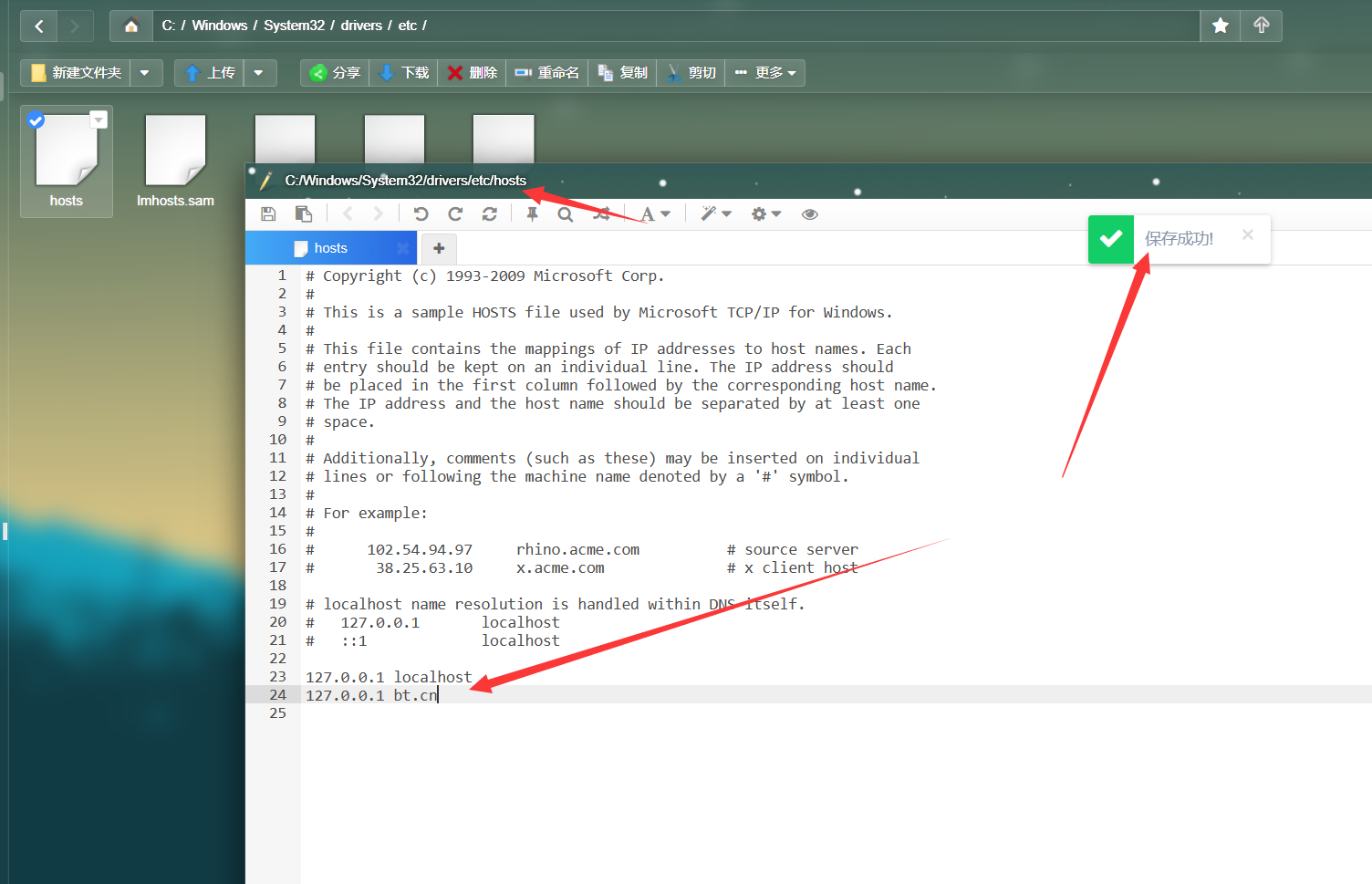Click the '127.0.0.1 localhost' line 23
Image resolution: width=1372 pixels, height=884 pixels.
tap(389, 677)
